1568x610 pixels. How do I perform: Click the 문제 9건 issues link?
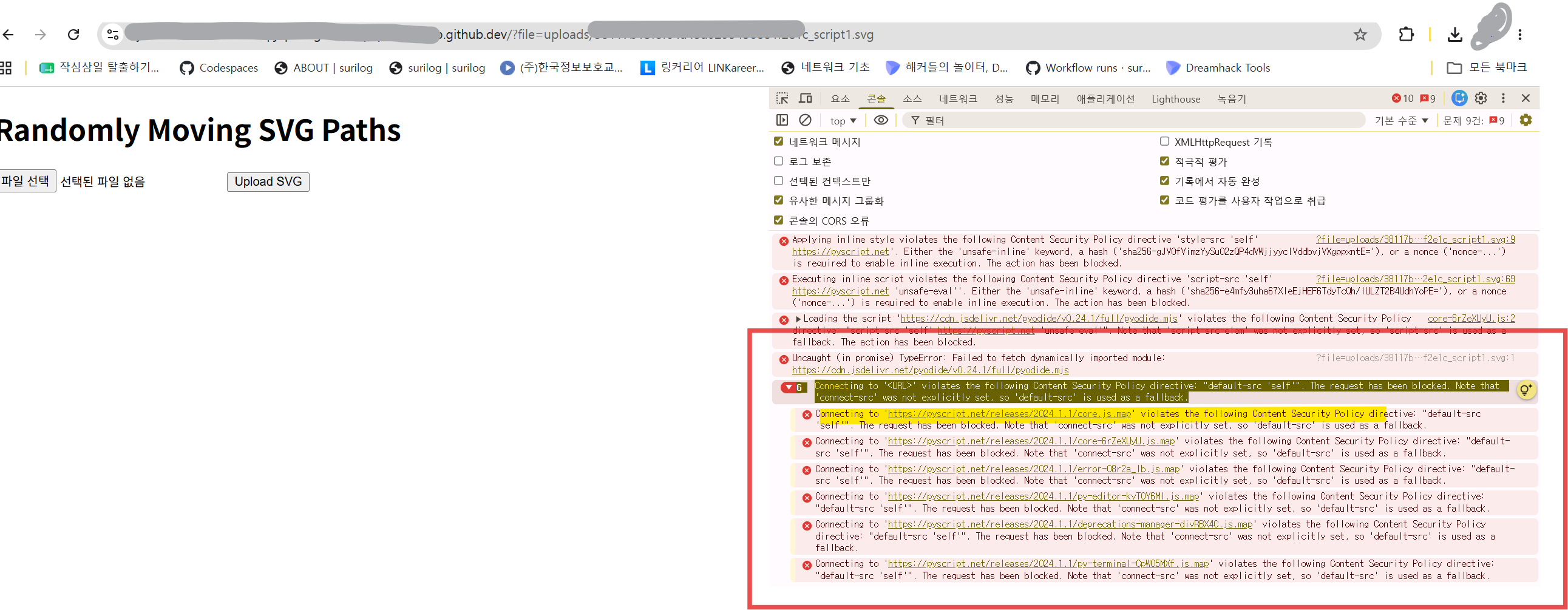(x=1474, y=121)
